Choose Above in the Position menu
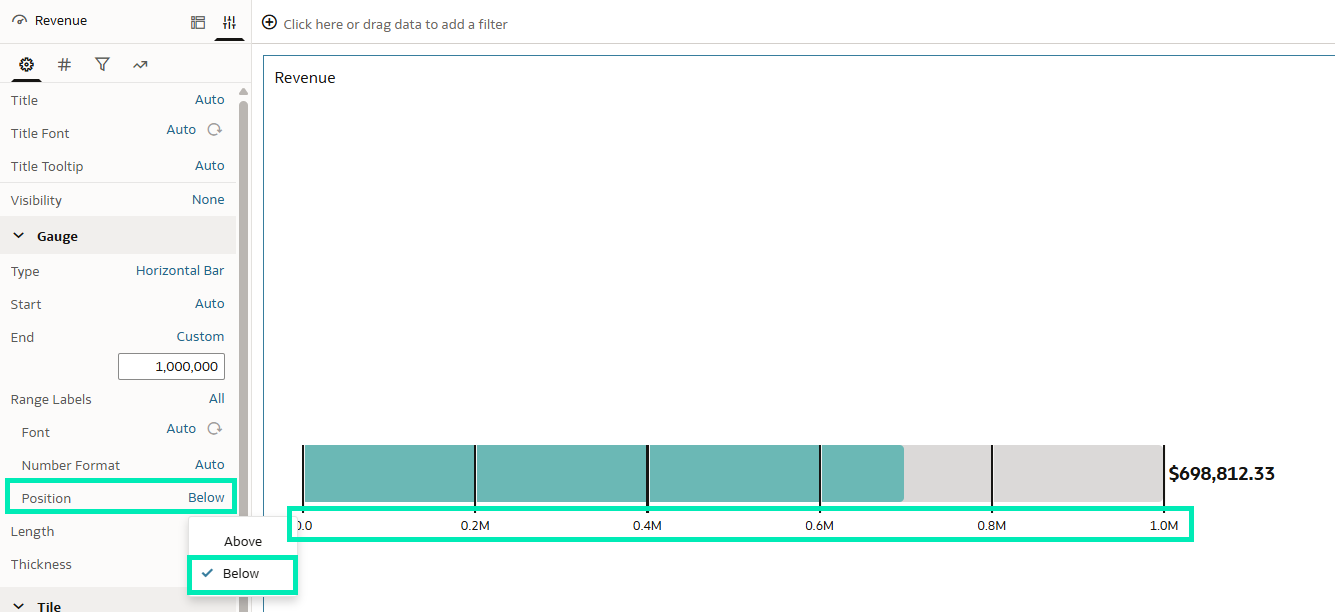The width and height of the screenshot is (1335, 612). tap(243, 541)
